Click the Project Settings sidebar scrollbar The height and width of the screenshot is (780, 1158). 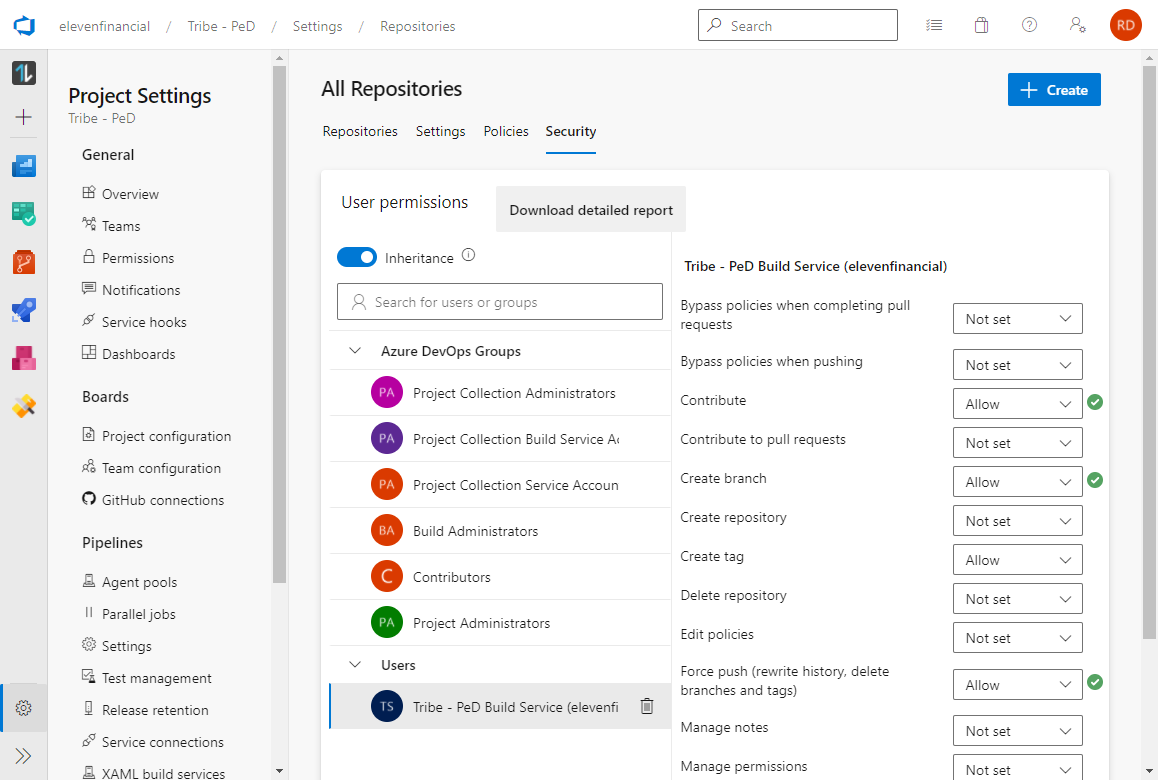point(279,325)
